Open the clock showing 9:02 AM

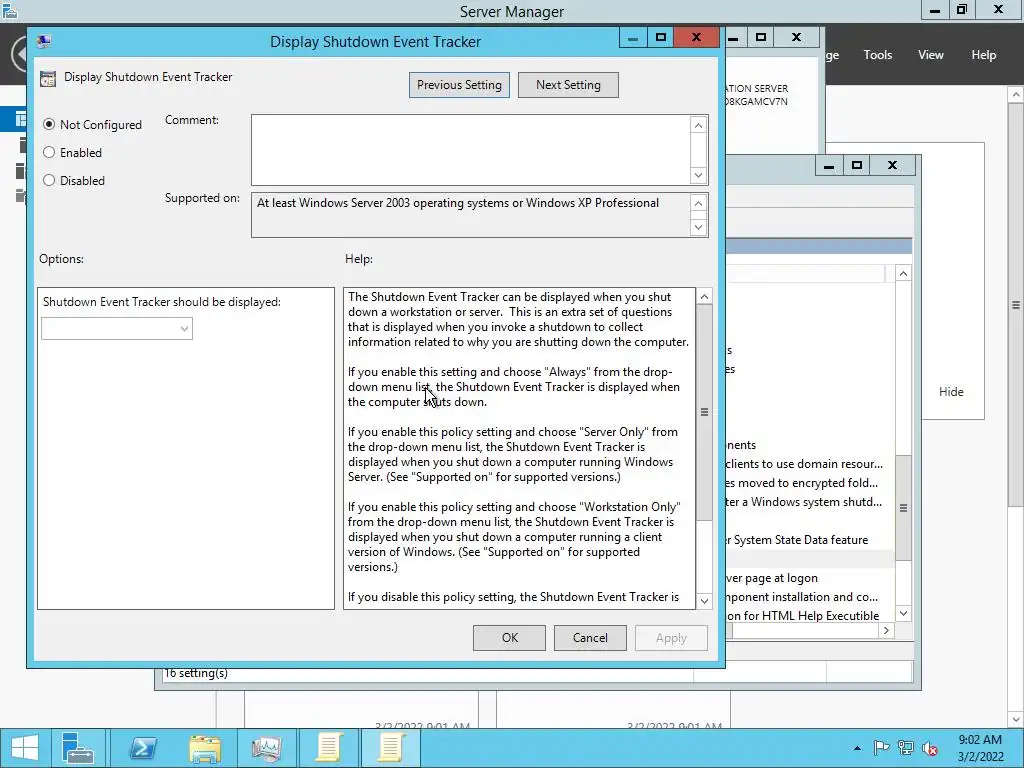(x=980, y=748)
